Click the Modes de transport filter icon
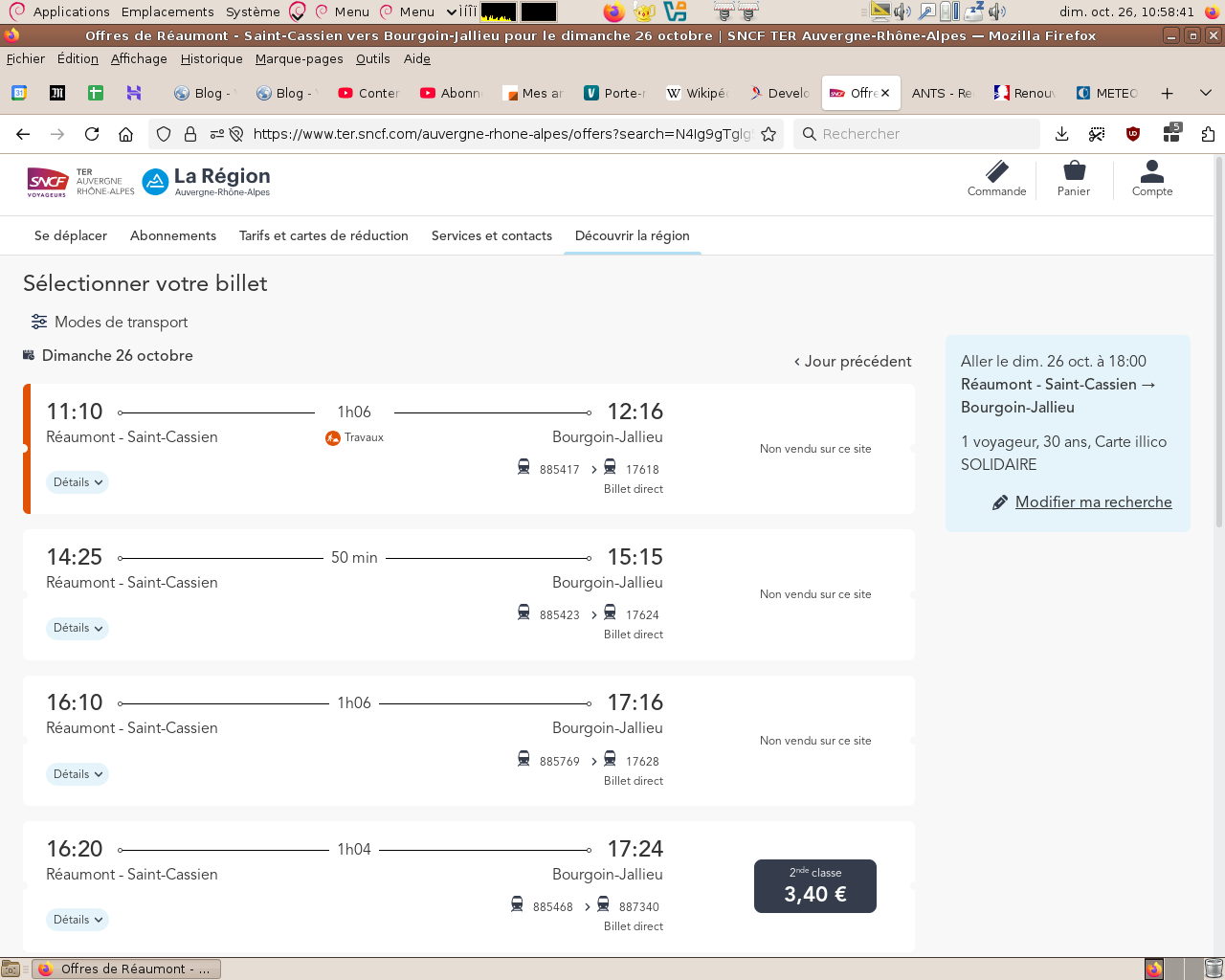 point(39,322)
